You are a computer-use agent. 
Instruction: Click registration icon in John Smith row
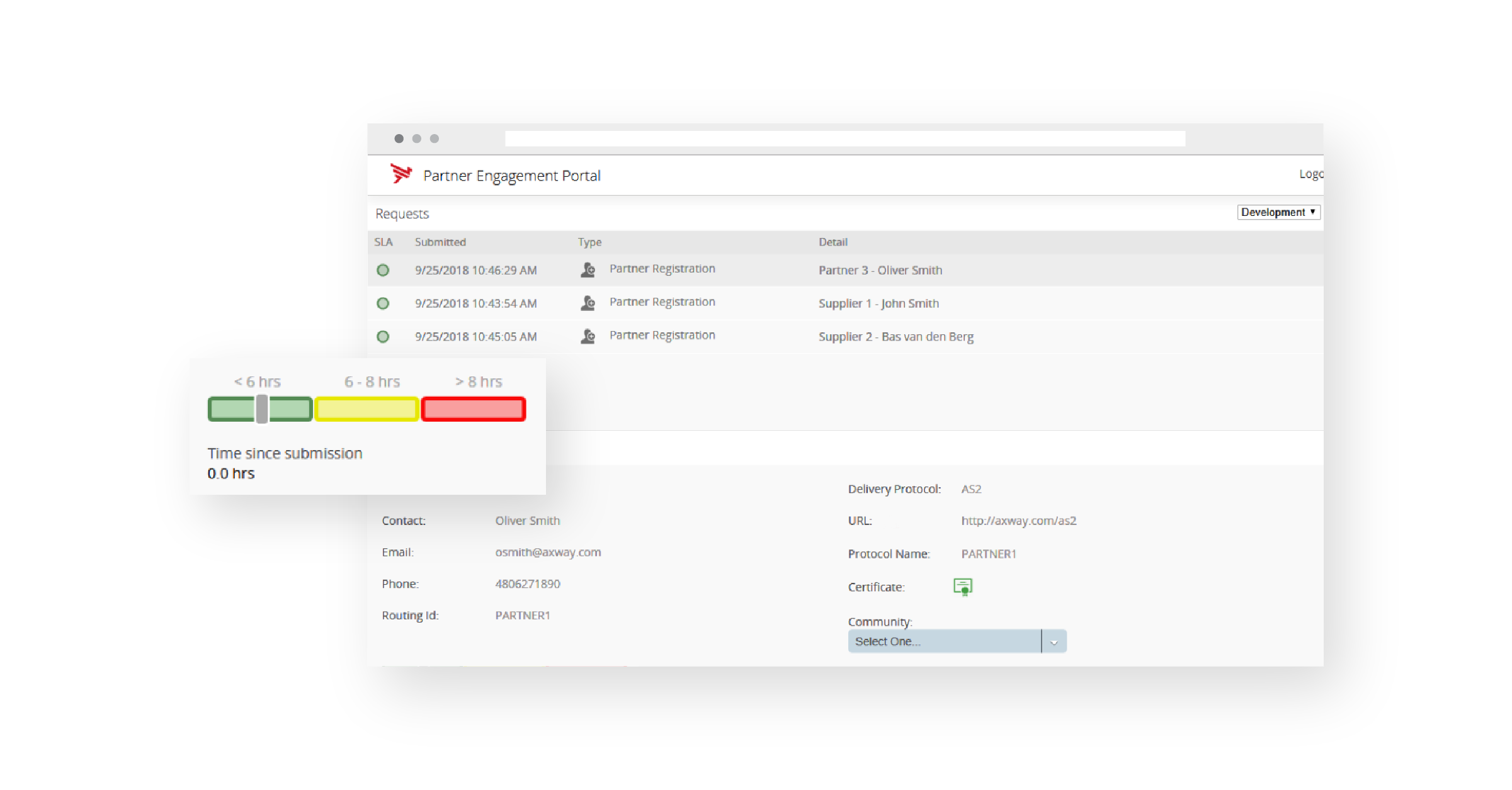588,303
